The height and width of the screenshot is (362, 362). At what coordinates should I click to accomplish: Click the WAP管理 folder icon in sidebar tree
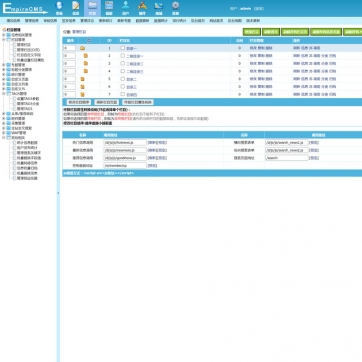pyautogui.click(x=8, y=133)
